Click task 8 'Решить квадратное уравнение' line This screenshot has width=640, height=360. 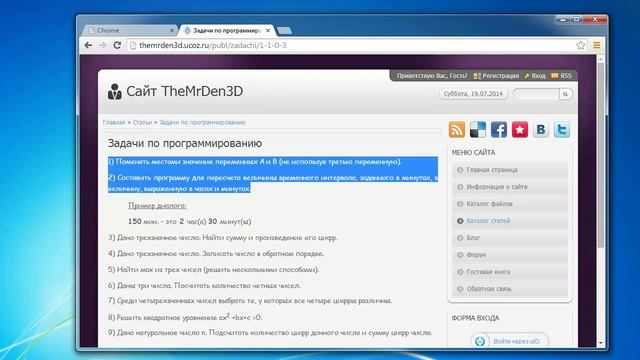(x=185, y=317)
